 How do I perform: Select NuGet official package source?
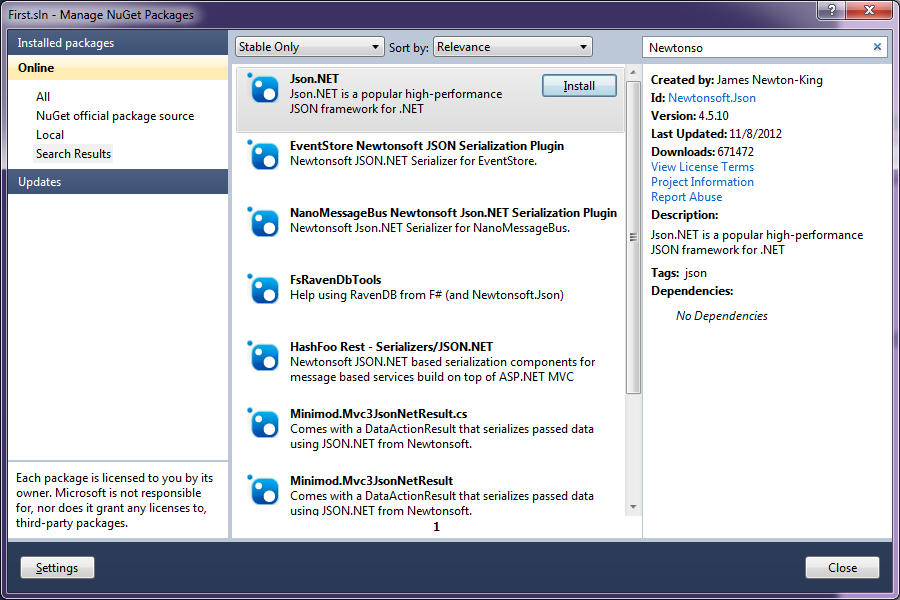coord(115,116)
